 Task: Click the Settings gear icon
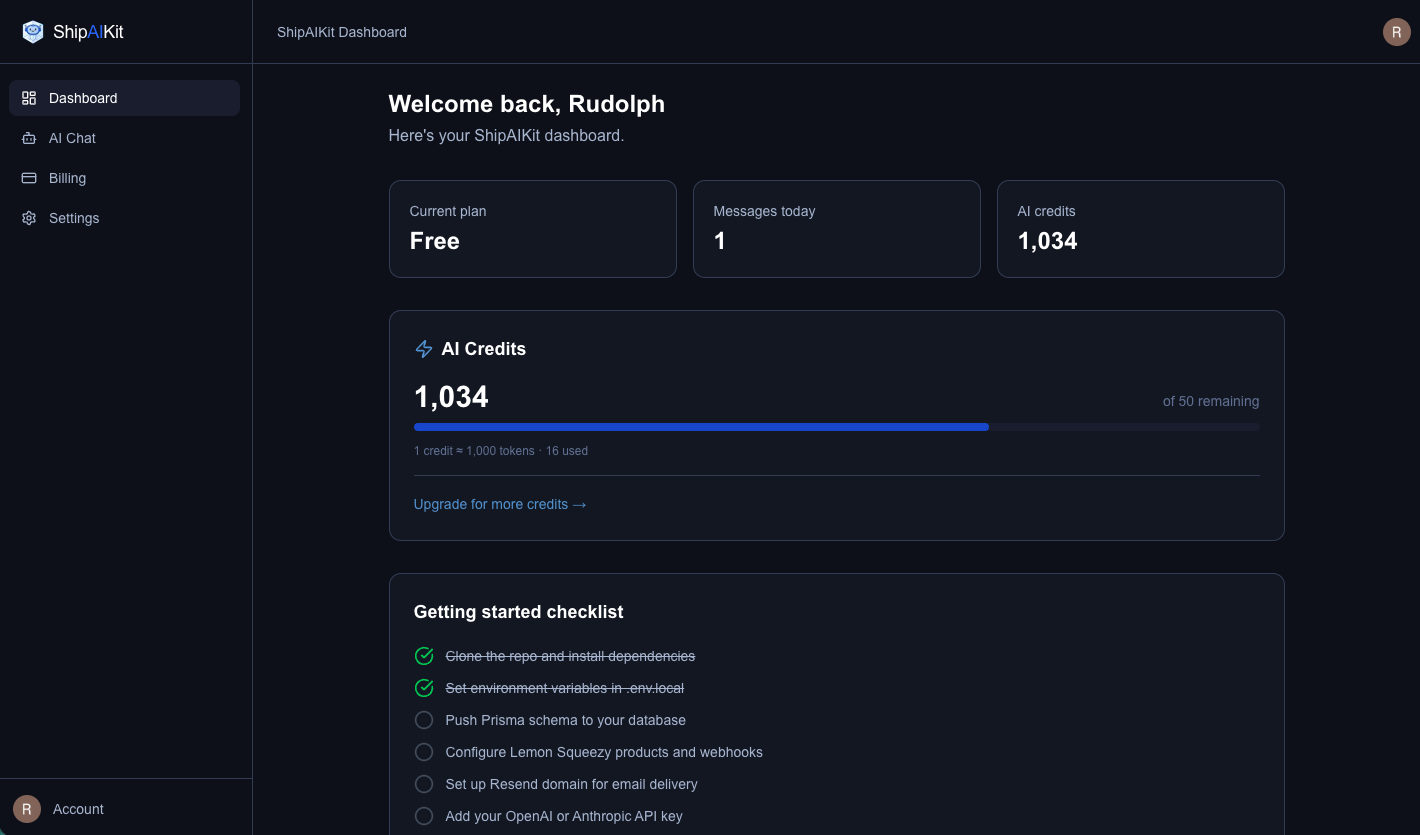coord(29,218)
